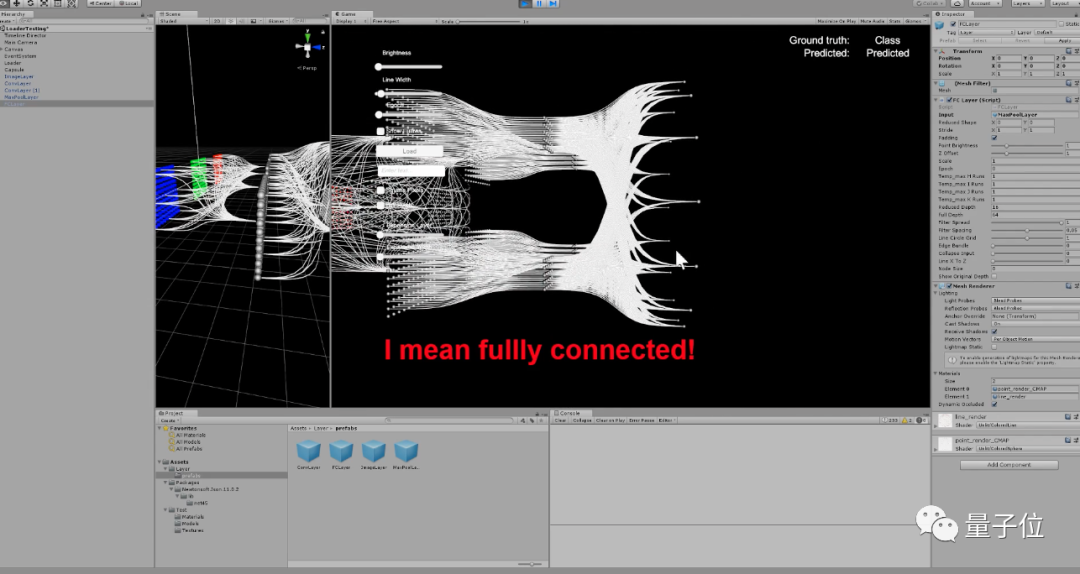Select the Move tool in the toolbar
Screen dimensions: 1080x574
(x=17, y=3)
